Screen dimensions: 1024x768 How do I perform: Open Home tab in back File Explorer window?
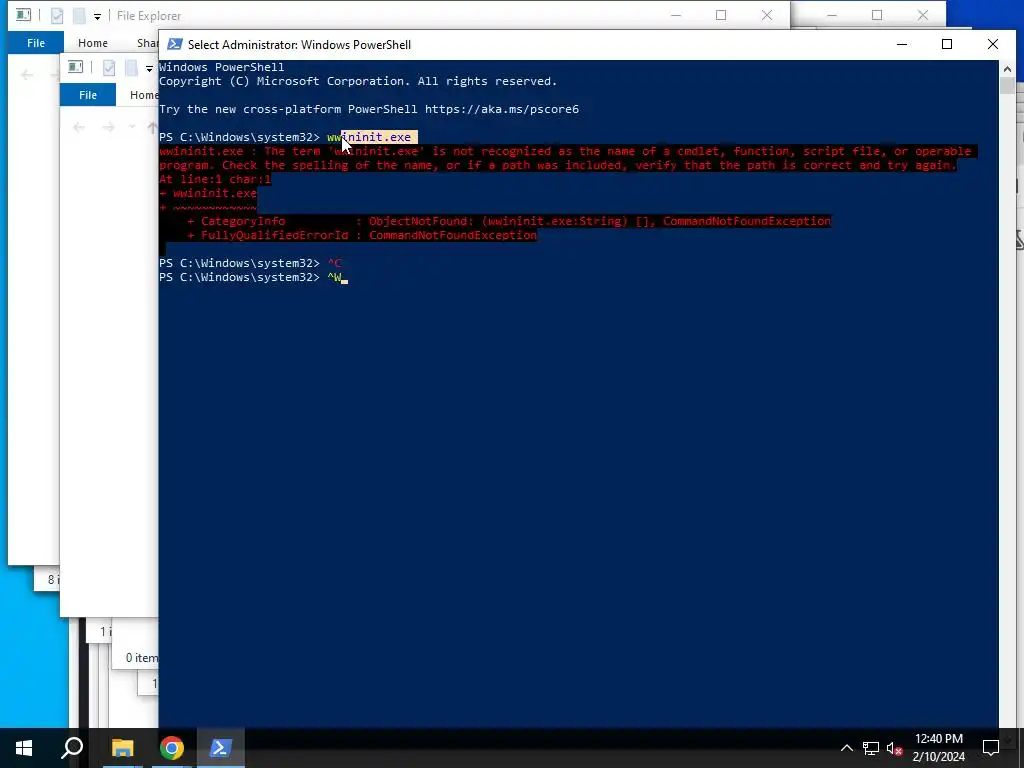pos(93,43)
